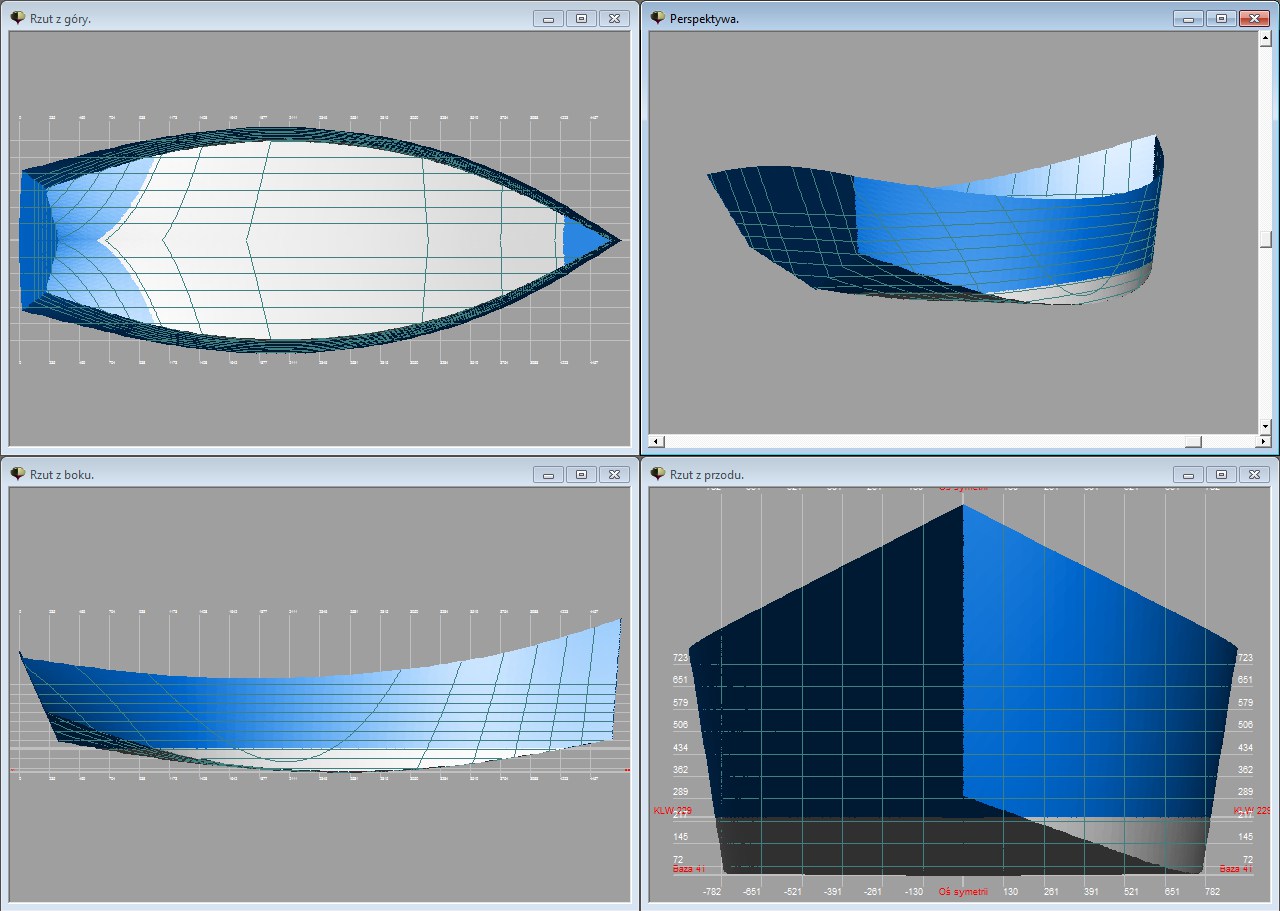The image size is (1280, 911).
Task: Minimize the Rzut z przodu window
Action: pyautogui.click(x=1188, y=475)
